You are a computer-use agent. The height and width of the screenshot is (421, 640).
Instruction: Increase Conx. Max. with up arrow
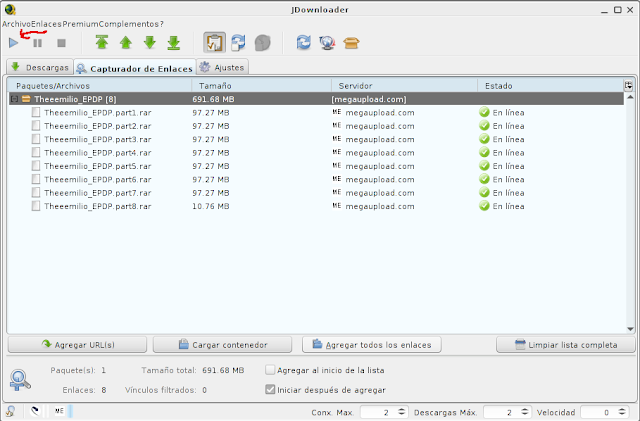tap(402, 410)
